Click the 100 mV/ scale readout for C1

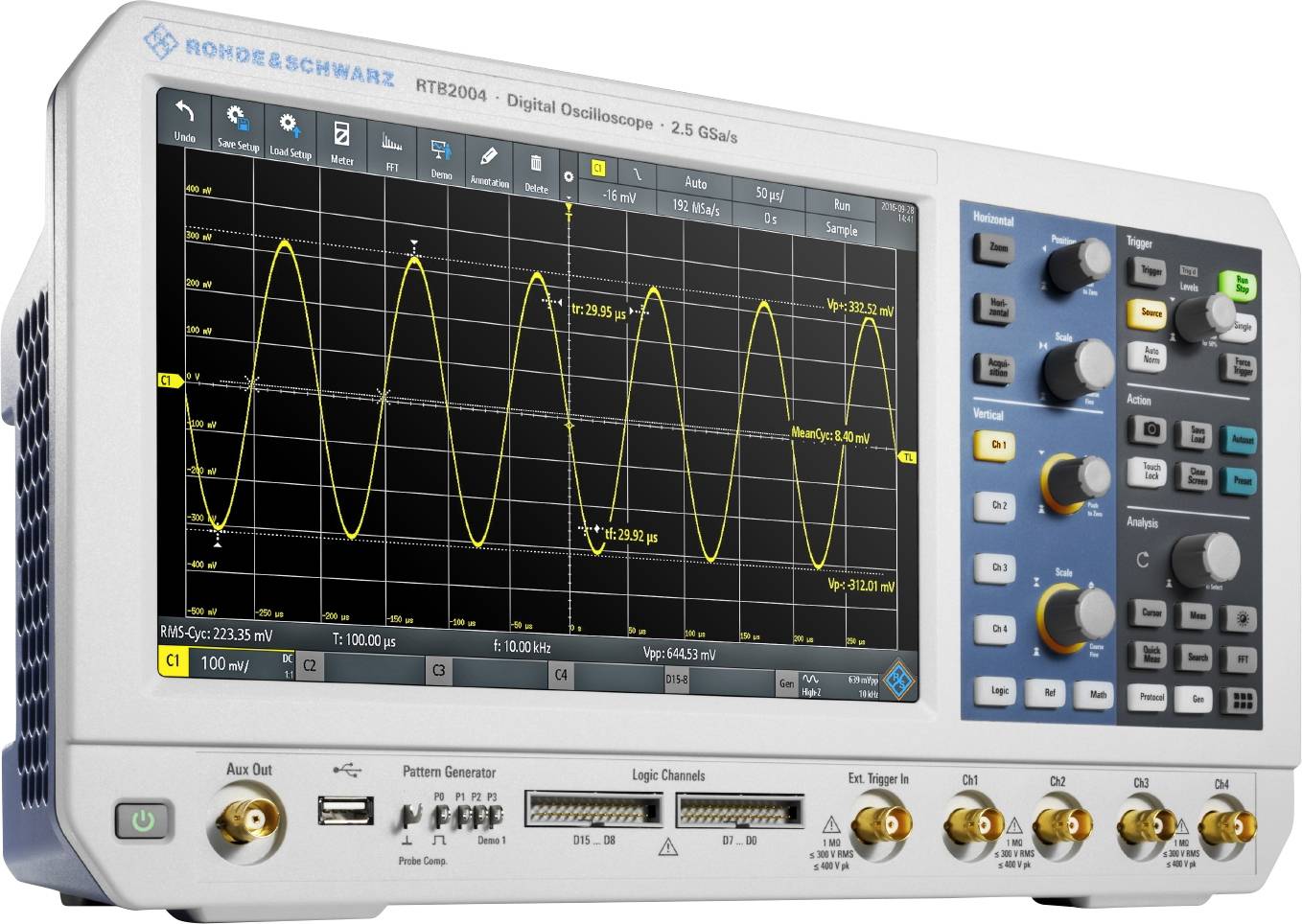pos(225,663)
